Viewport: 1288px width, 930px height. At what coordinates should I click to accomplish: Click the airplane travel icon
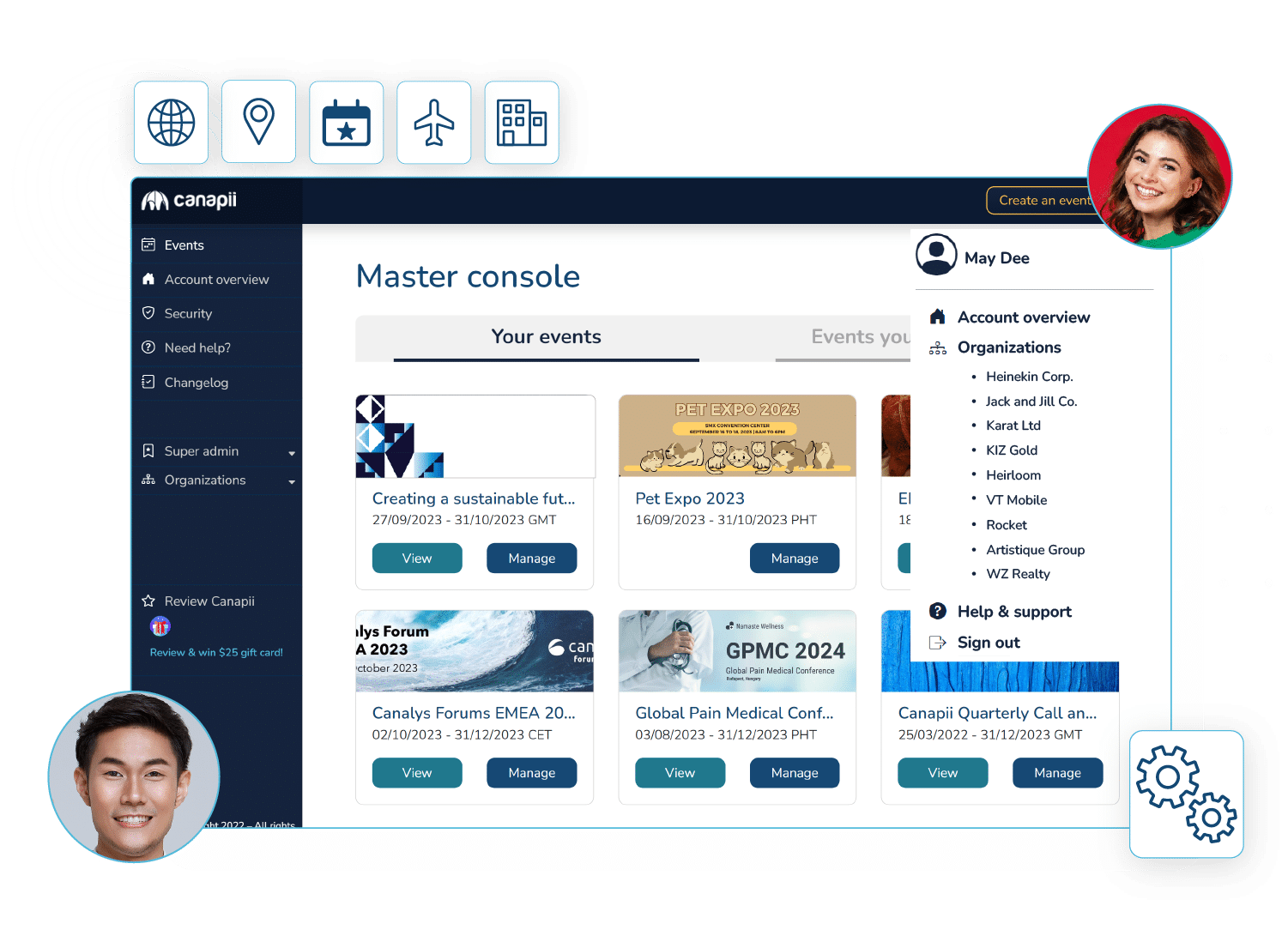(434, 121)
